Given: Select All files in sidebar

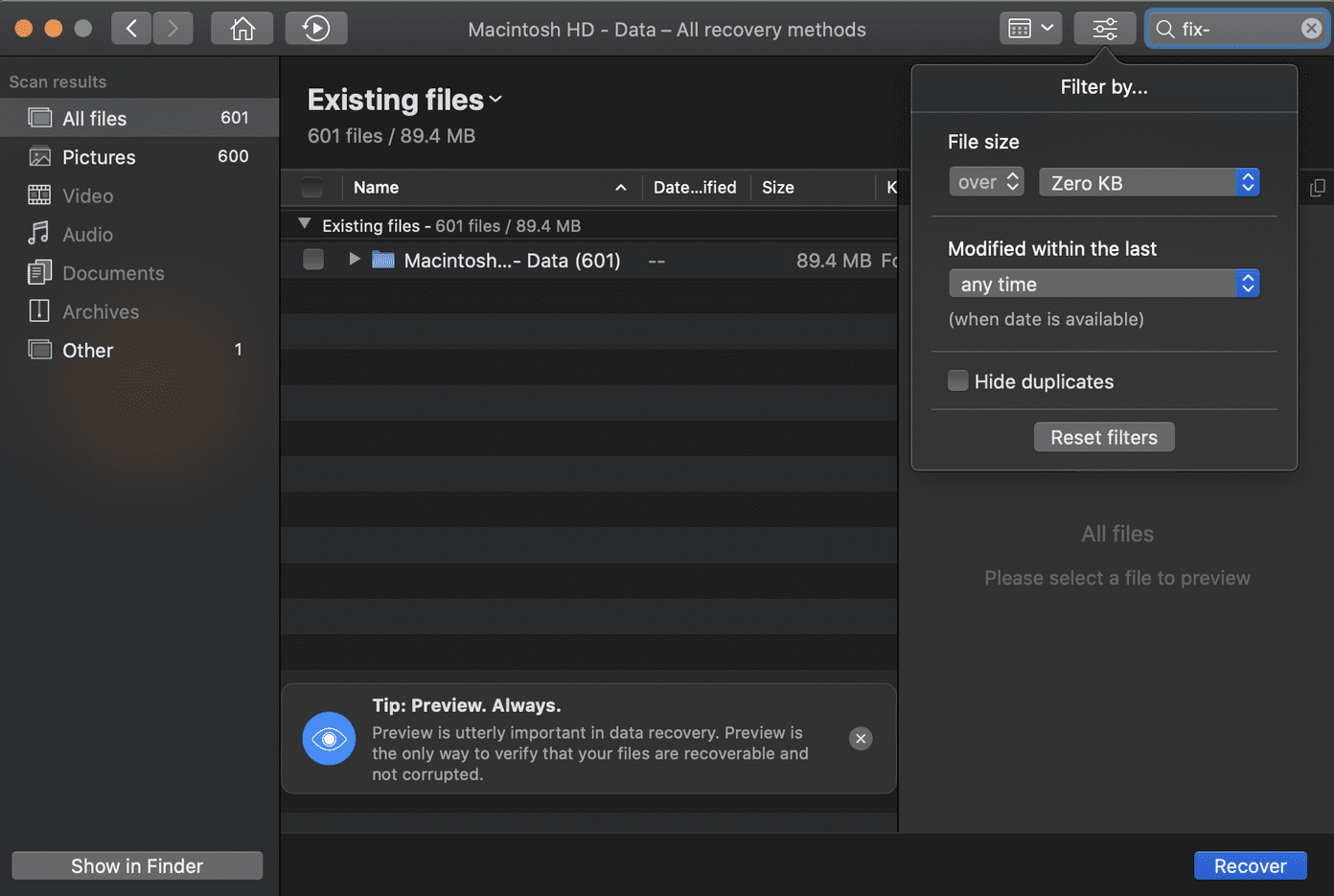Looking at the screenshot, I should pos(139,118).
